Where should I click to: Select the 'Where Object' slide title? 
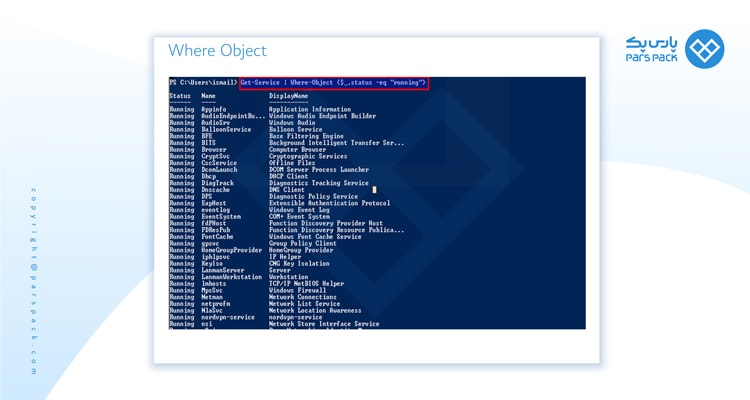[217, 51]
